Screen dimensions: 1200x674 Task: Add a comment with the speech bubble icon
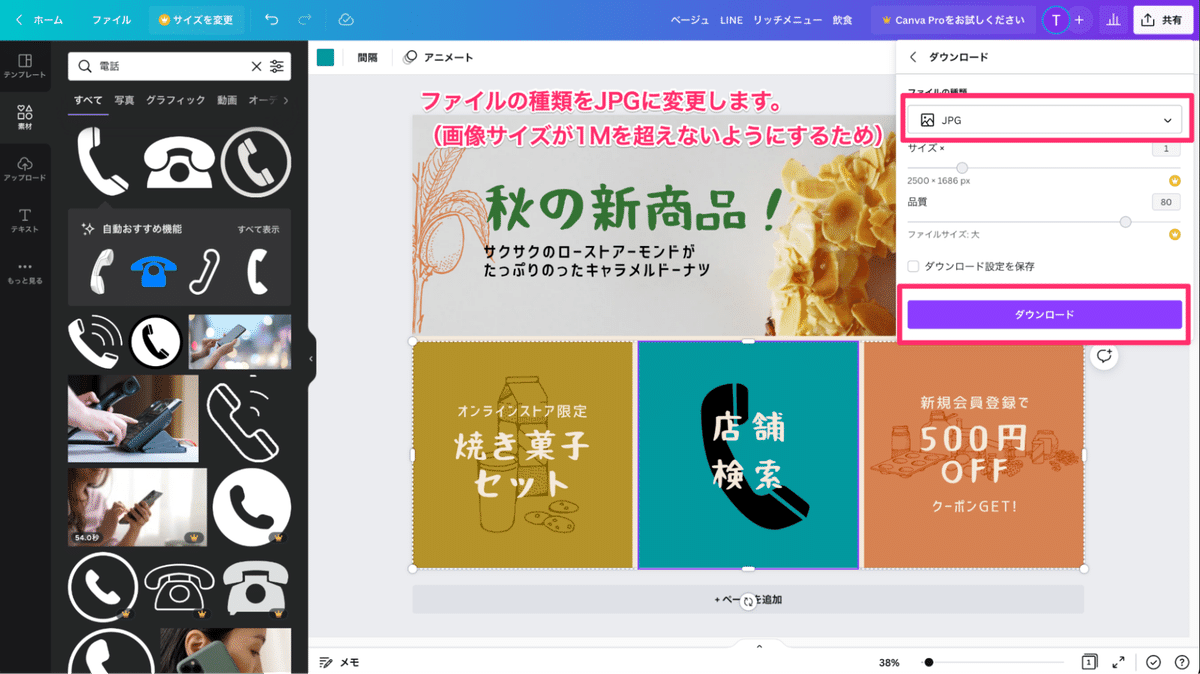1104,357
